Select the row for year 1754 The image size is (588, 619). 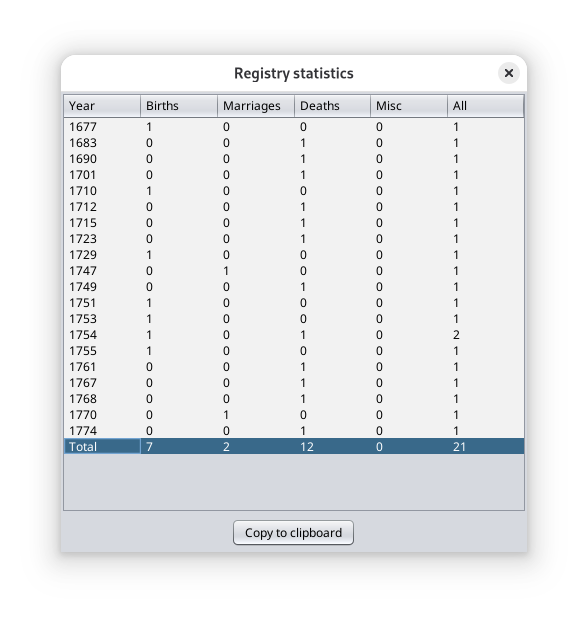[294, 335]
